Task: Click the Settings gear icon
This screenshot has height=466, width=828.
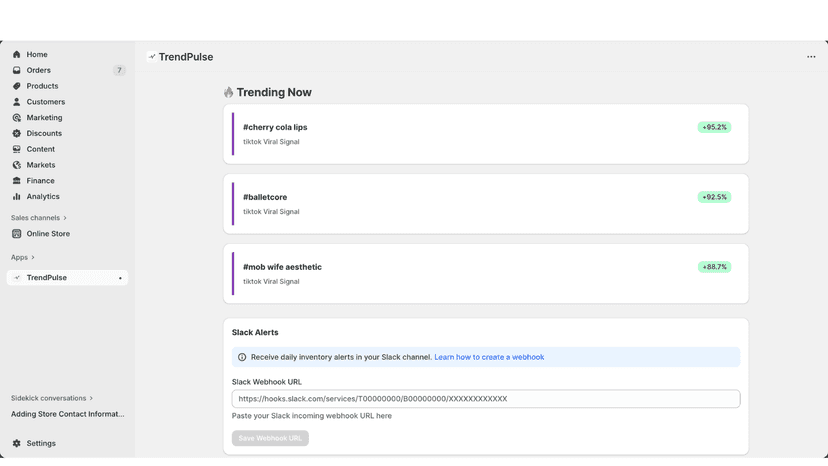Action: [x=16, y=443]
